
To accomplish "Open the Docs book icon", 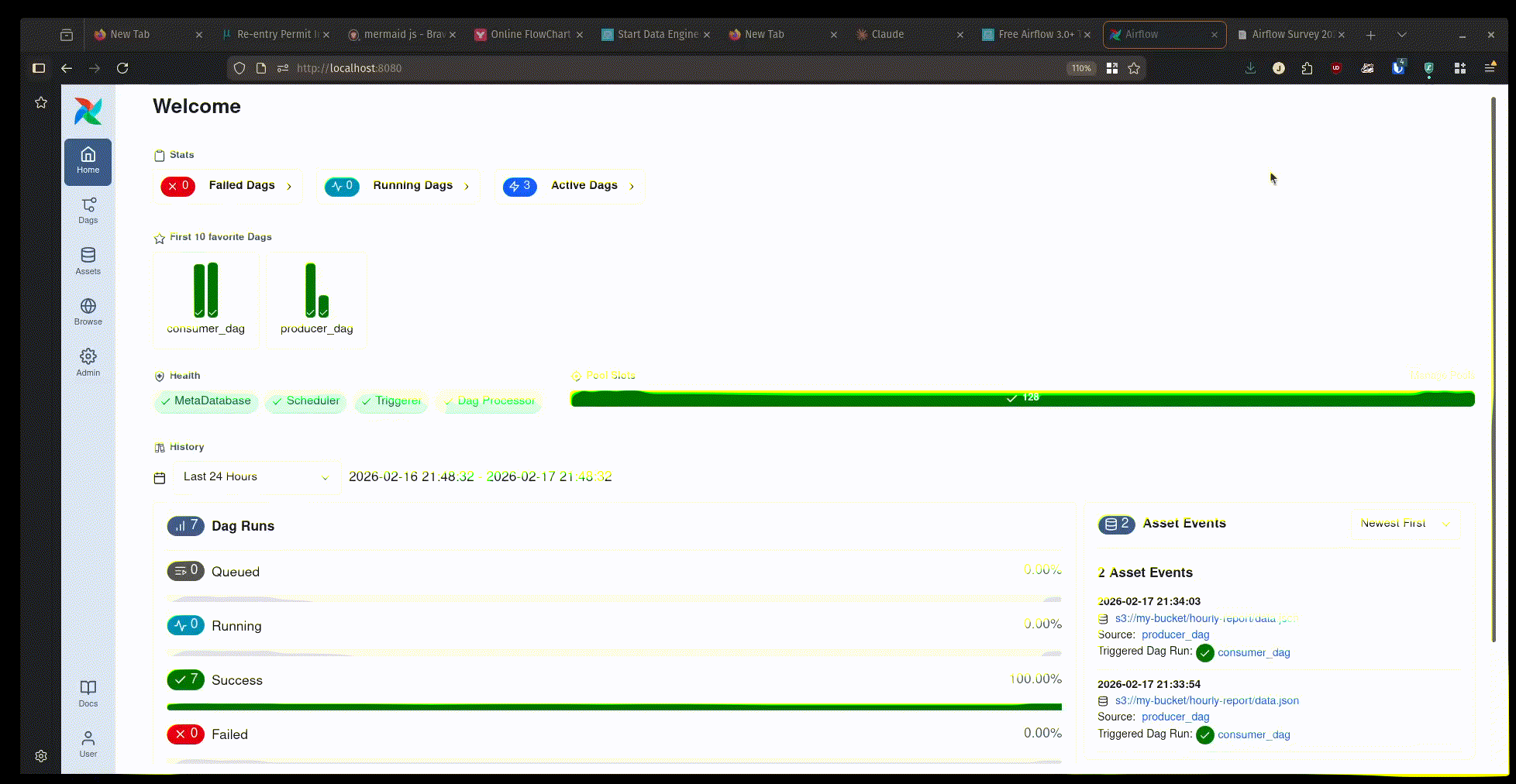I will [88, 693].
